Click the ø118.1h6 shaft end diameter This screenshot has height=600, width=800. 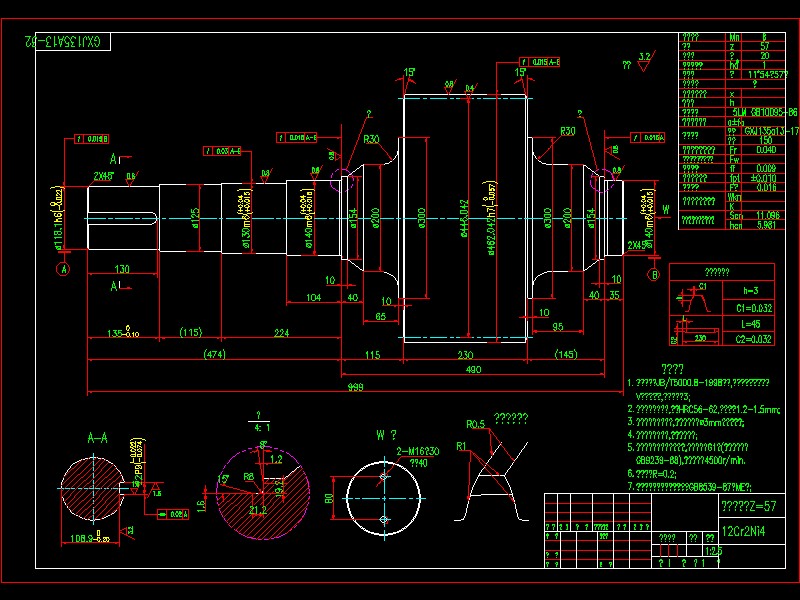tap(59, 218)
